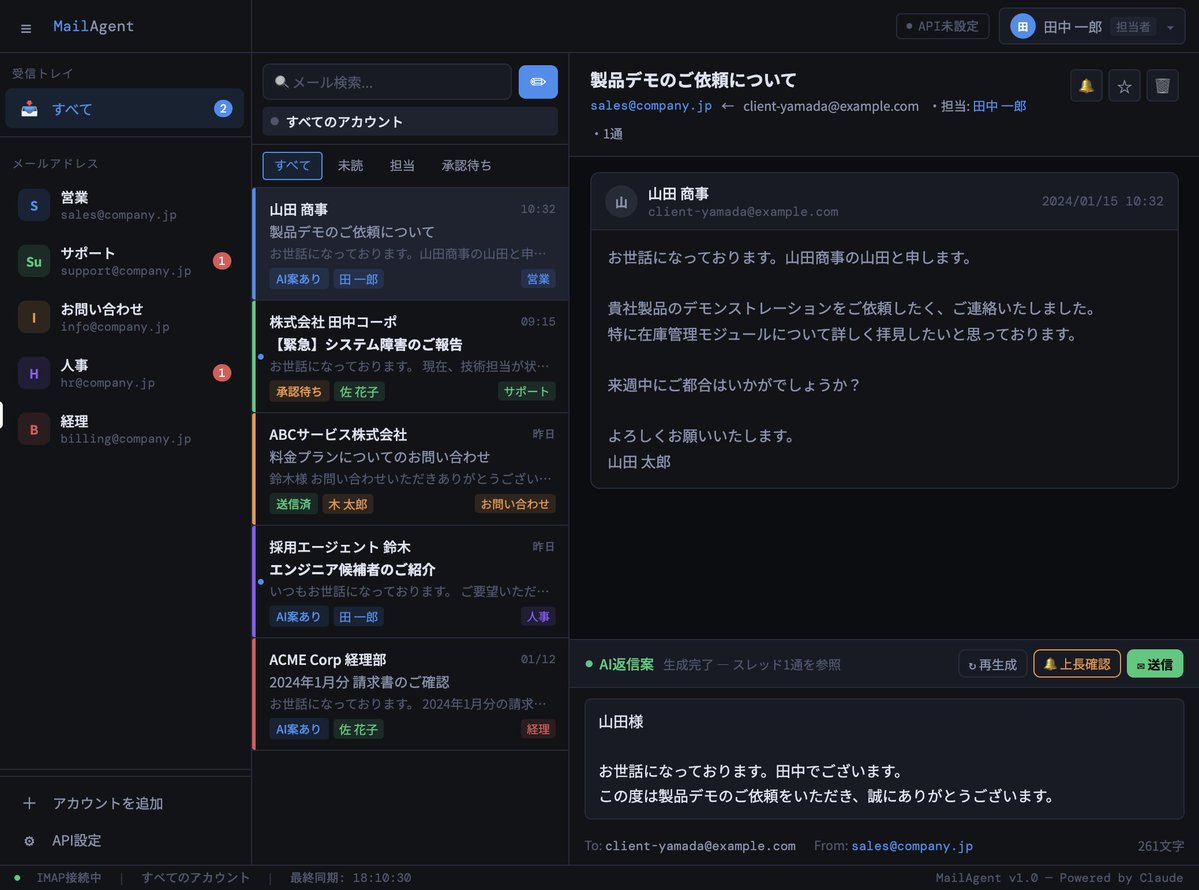Click the 担当者 role badge
Image resolution: width=1199 pixels, height=890 pixels.
point(1132,27)
